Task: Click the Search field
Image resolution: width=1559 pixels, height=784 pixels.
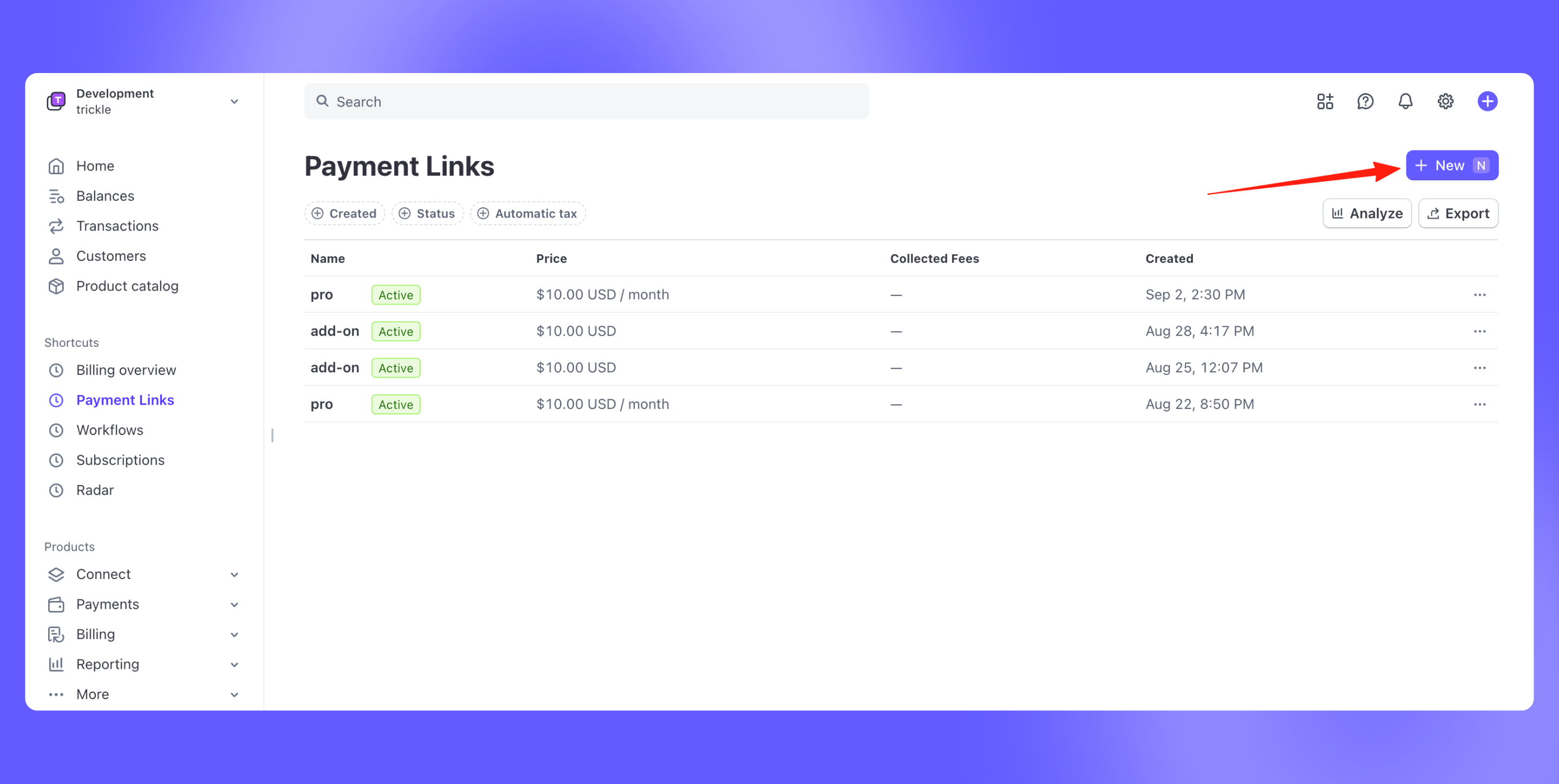Action: click(586, 101)
